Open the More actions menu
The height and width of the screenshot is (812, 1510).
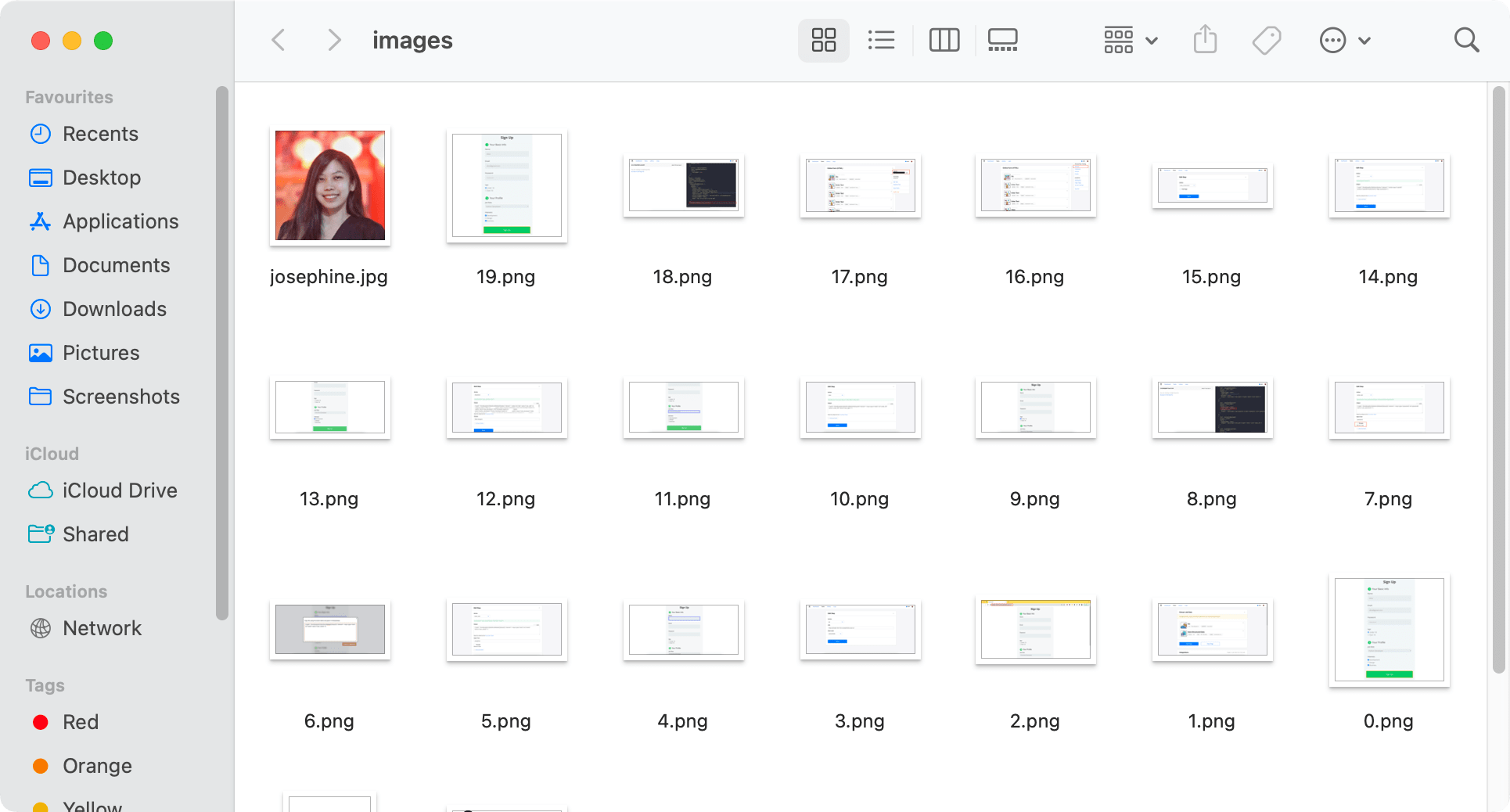(x=1344, y=40)
